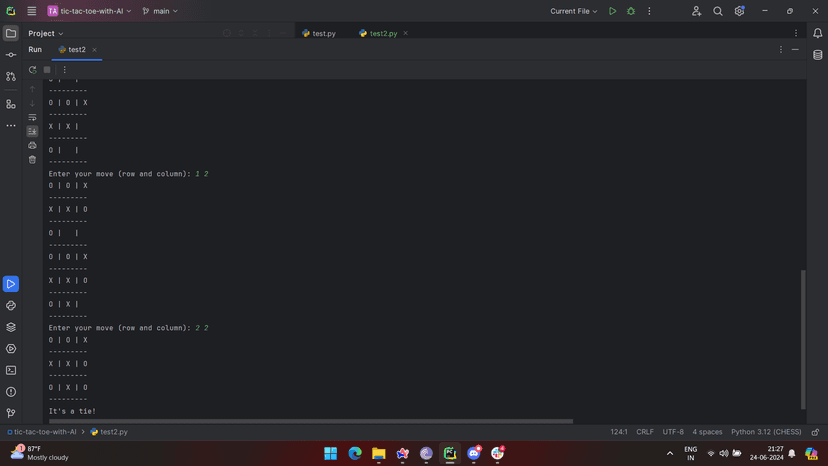Image resolution: width=828 pixels, height=466 pixels.
Task: Stop the running process
Action: pyautogui.click(x=47, y=70)
